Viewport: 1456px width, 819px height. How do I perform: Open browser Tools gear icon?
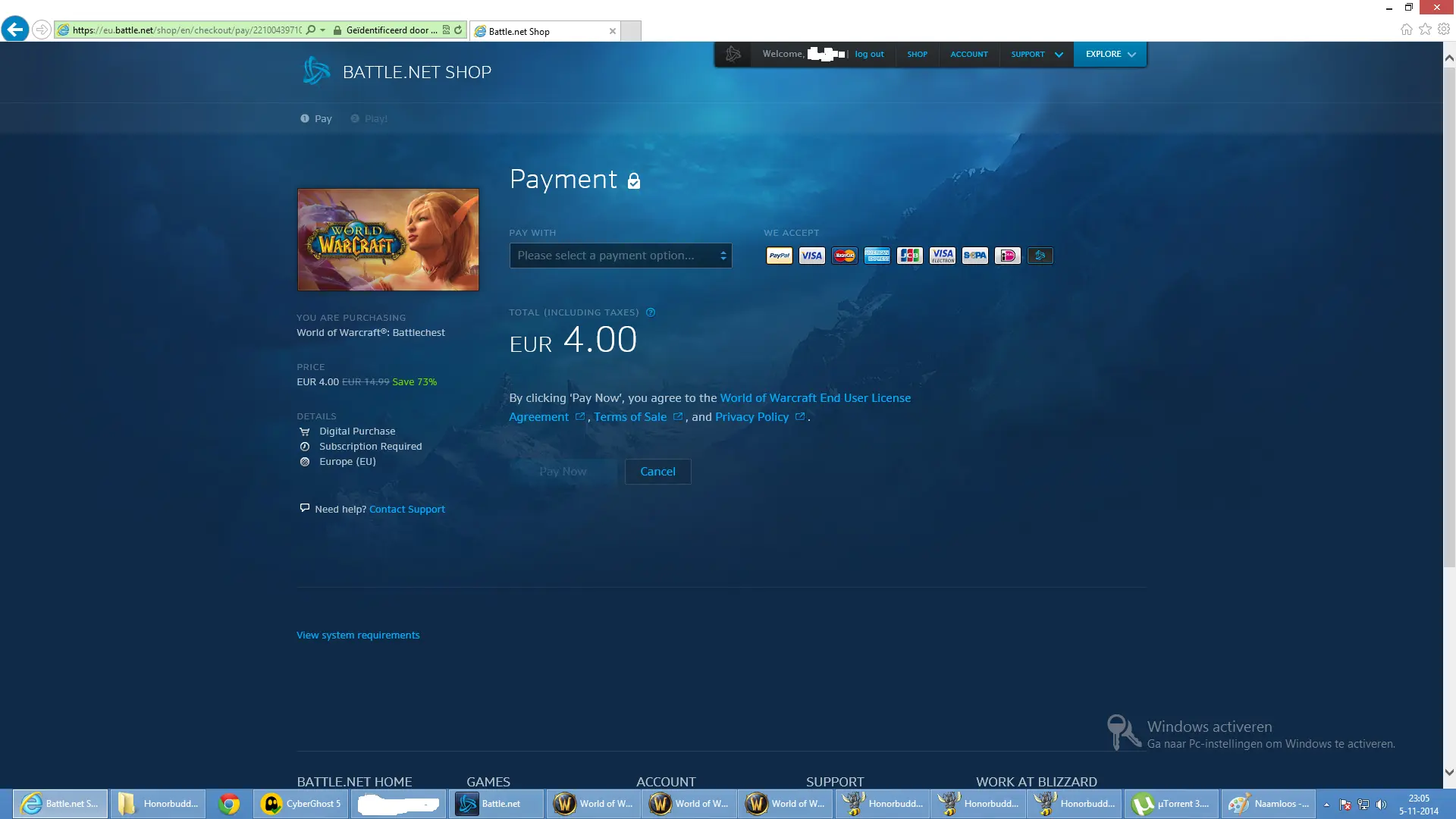(1444, 30)
